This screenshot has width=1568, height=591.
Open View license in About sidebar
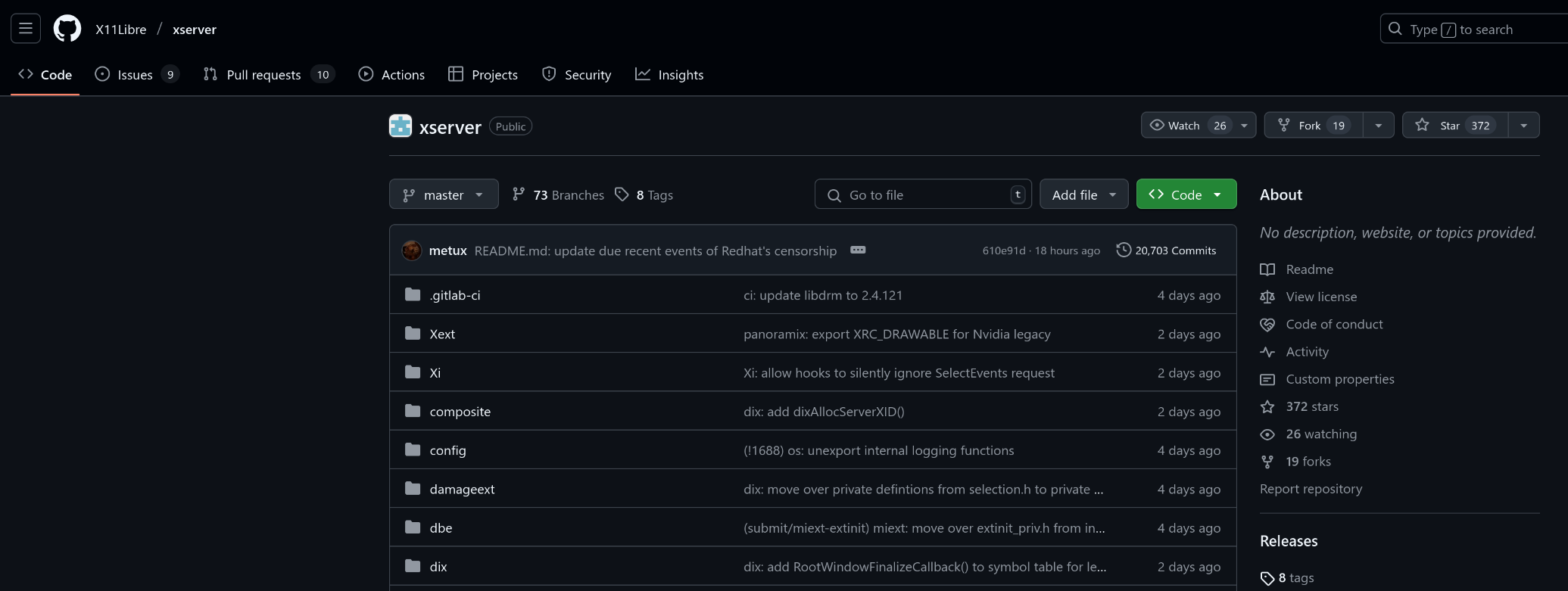[1308, 297]
